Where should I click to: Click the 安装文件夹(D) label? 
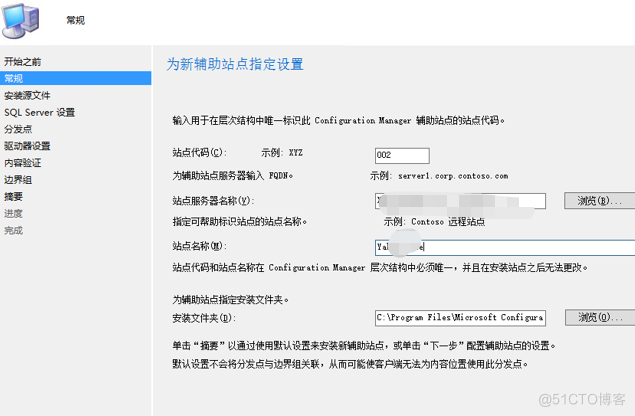(204, 318)
